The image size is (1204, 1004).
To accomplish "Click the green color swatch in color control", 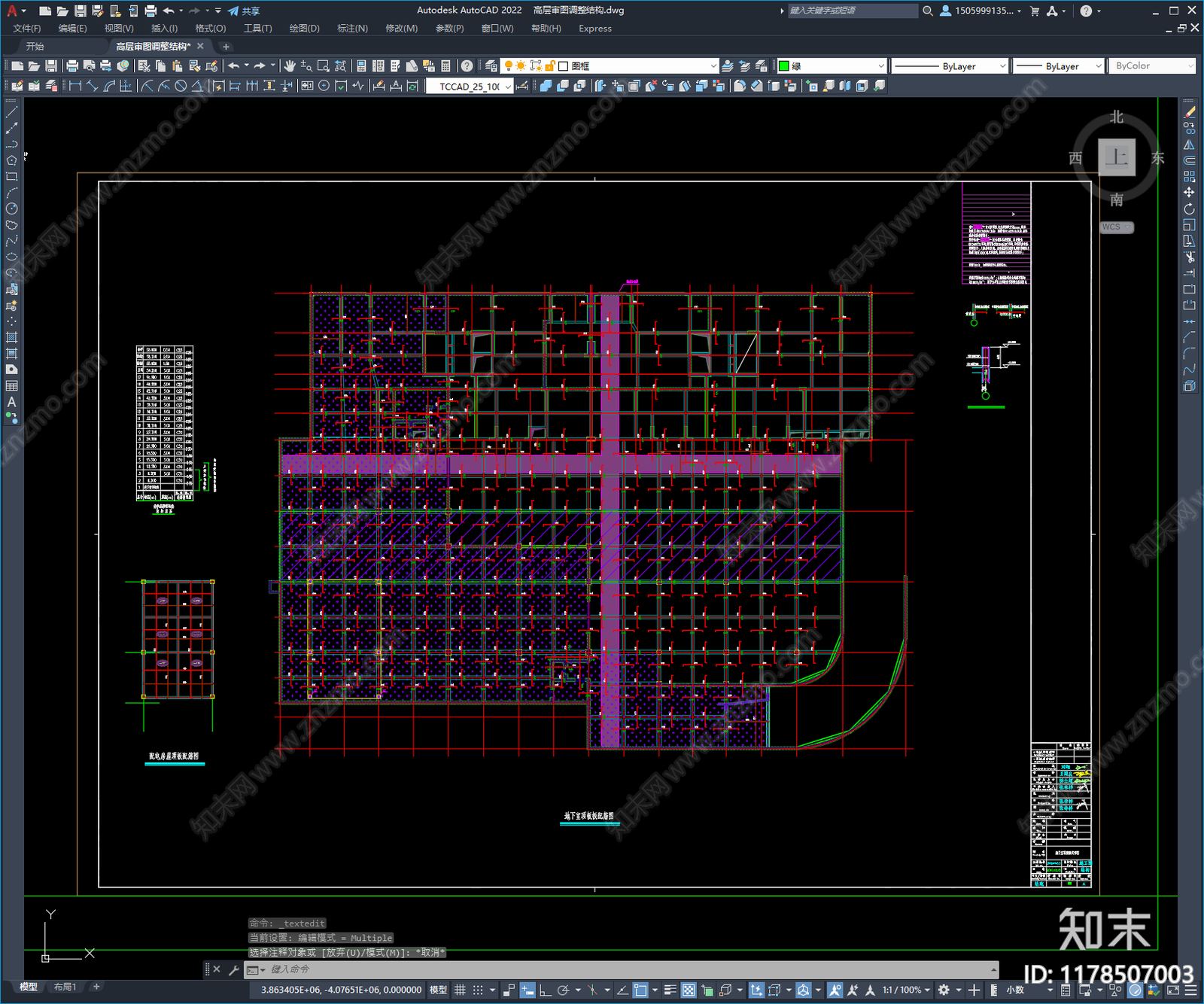I will click(x=783, y=66).
